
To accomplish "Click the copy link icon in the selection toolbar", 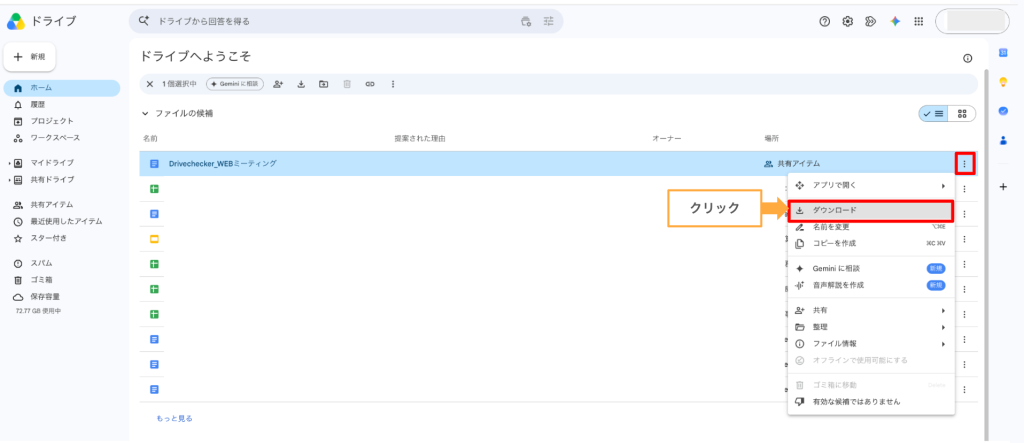I will [x=370, y=84].
